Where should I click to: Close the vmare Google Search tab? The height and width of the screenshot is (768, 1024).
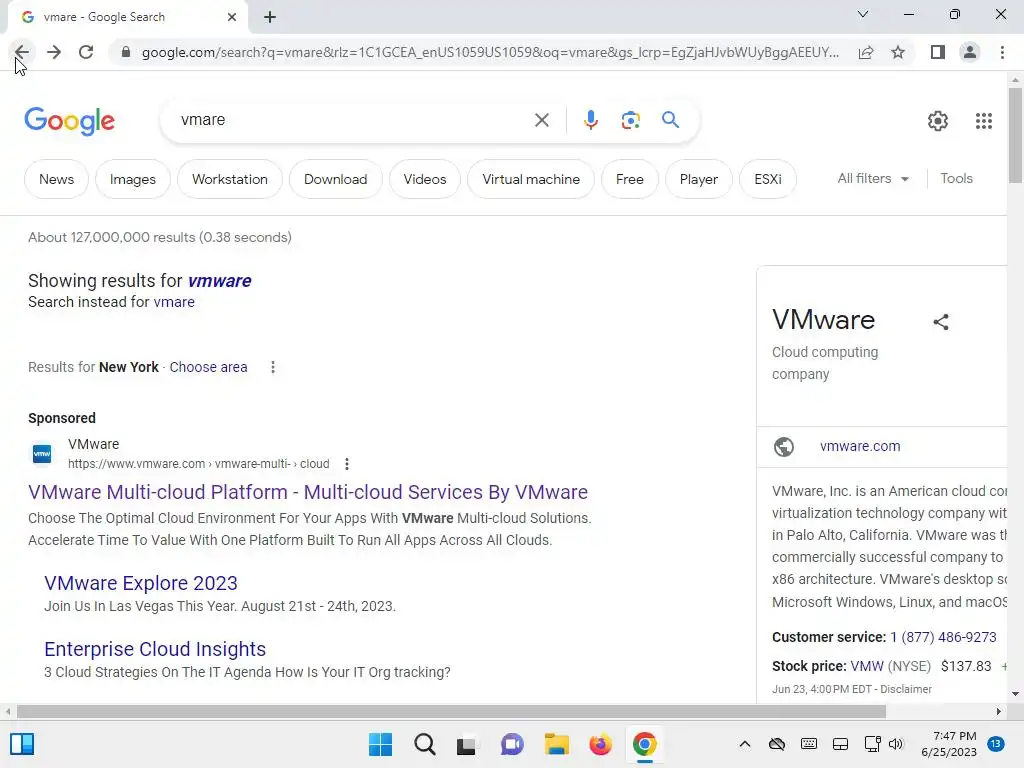pos(232,17)
